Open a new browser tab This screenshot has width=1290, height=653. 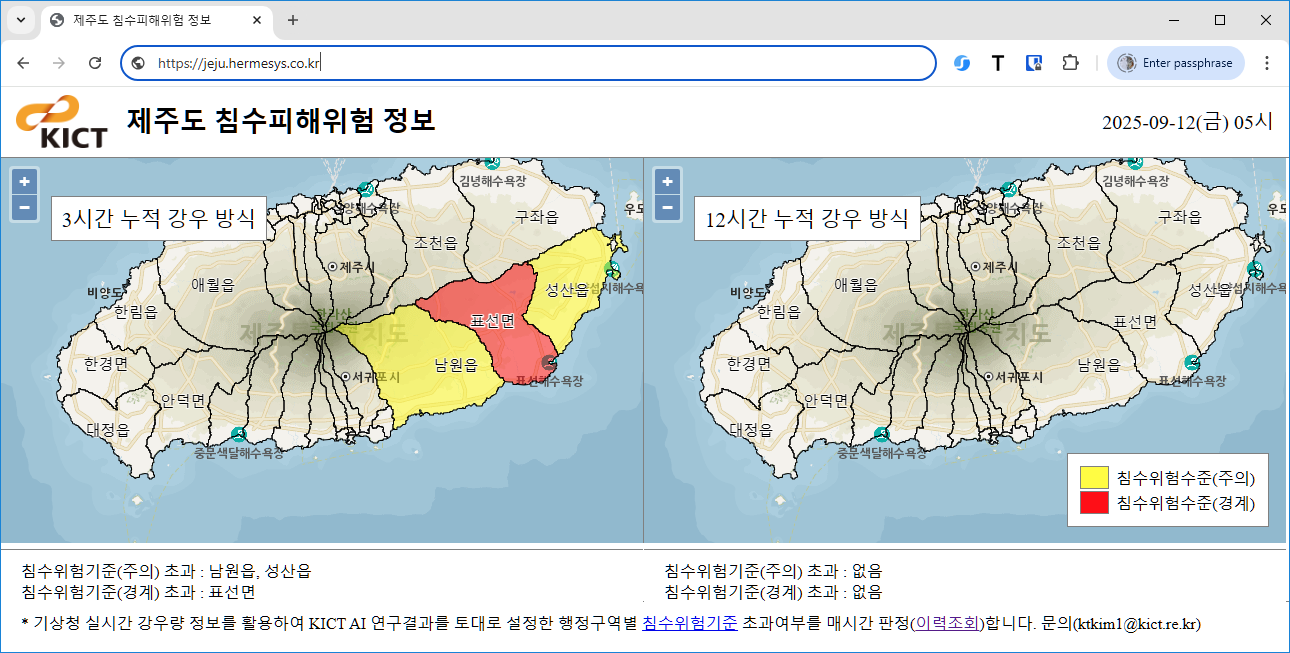(x=293, y=20)
